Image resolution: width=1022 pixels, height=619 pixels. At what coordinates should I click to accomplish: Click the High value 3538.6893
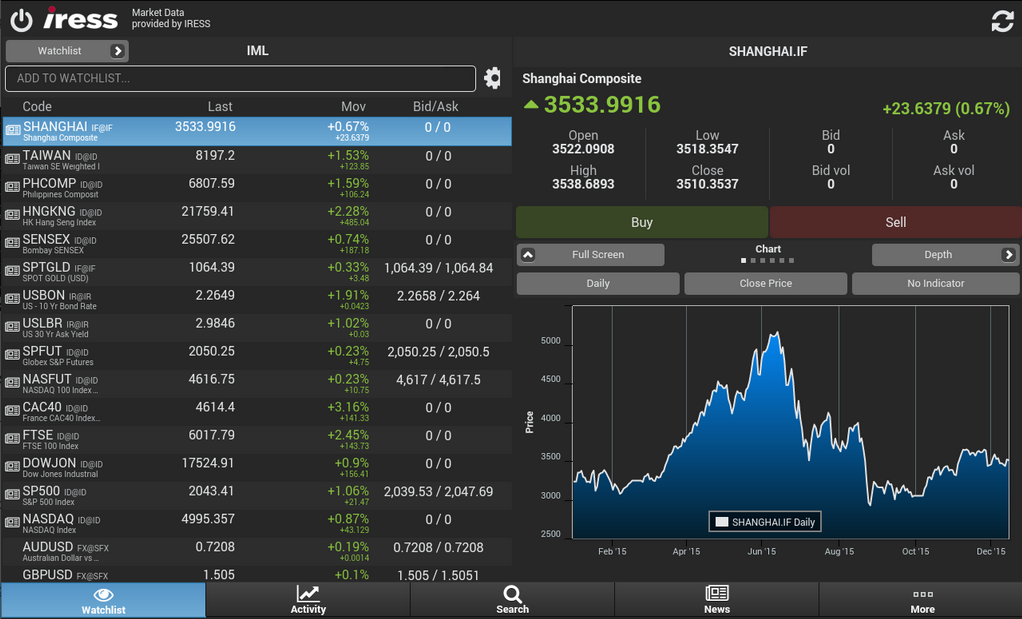click(583, 184)
